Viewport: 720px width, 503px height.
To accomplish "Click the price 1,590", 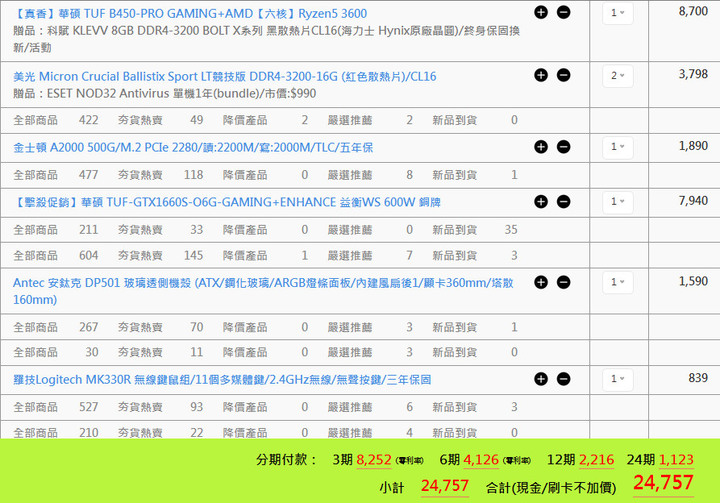I will tap(693, 281).
